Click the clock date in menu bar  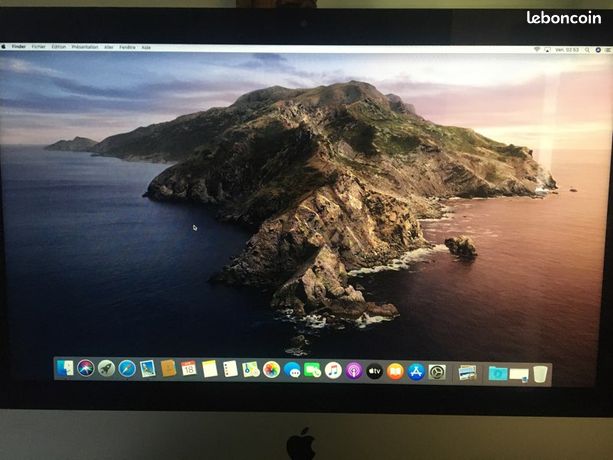pyautogui.click(x=567, y=50)
